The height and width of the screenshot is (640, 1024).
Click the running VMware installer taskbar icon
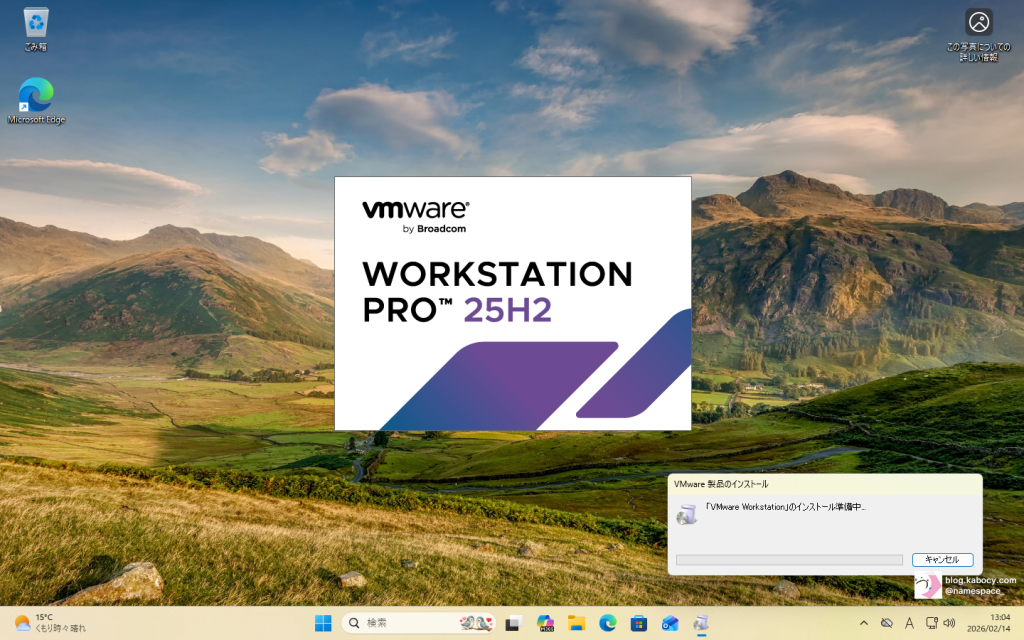[x=701, y=623]
